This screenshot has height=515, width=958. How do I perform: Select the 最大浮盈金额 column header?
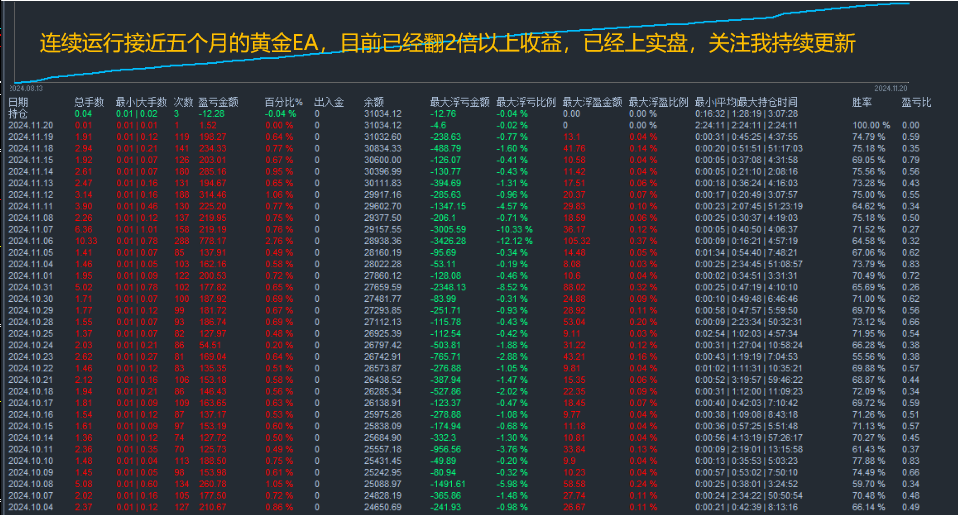click(x=592, y=102)
